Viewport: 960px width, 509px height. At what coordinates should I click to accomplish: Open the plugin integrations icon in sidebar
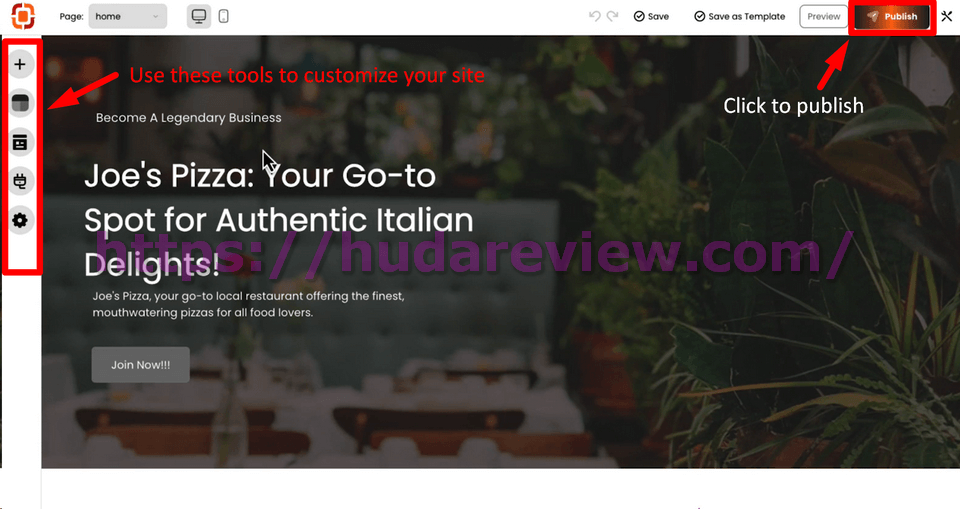click(x=20, y=181)
